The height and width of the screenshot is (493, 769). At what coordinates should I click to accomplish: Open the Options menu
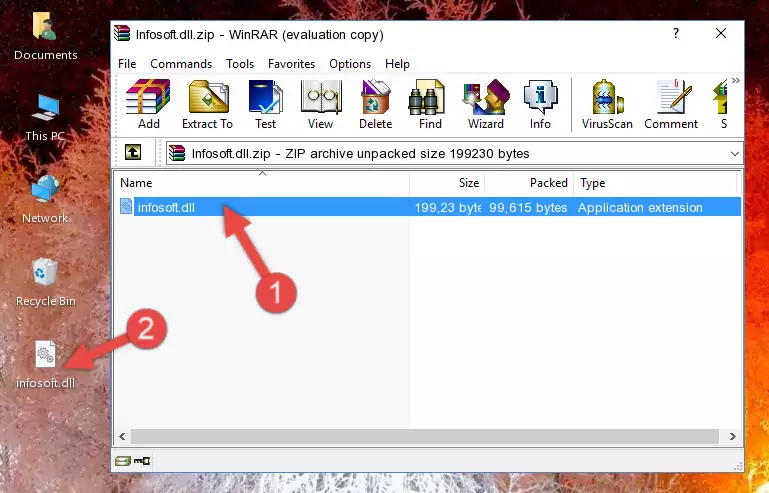[350, 64]
